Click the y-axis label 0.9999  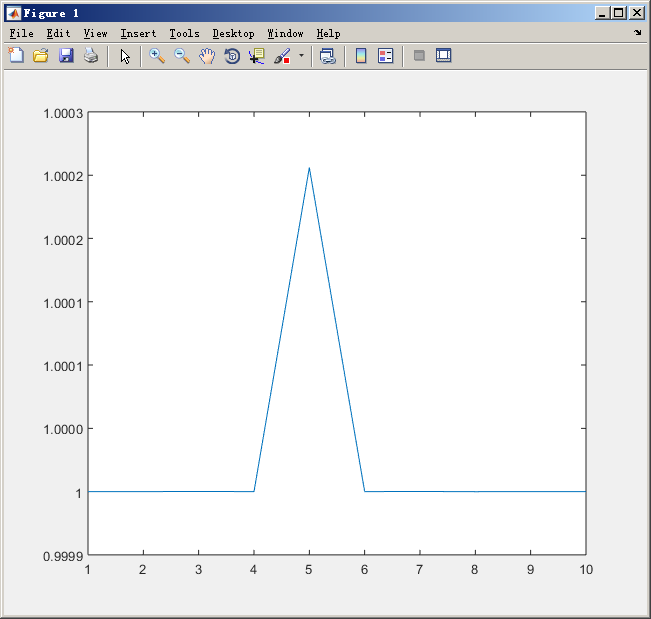(x=63, y=556)
